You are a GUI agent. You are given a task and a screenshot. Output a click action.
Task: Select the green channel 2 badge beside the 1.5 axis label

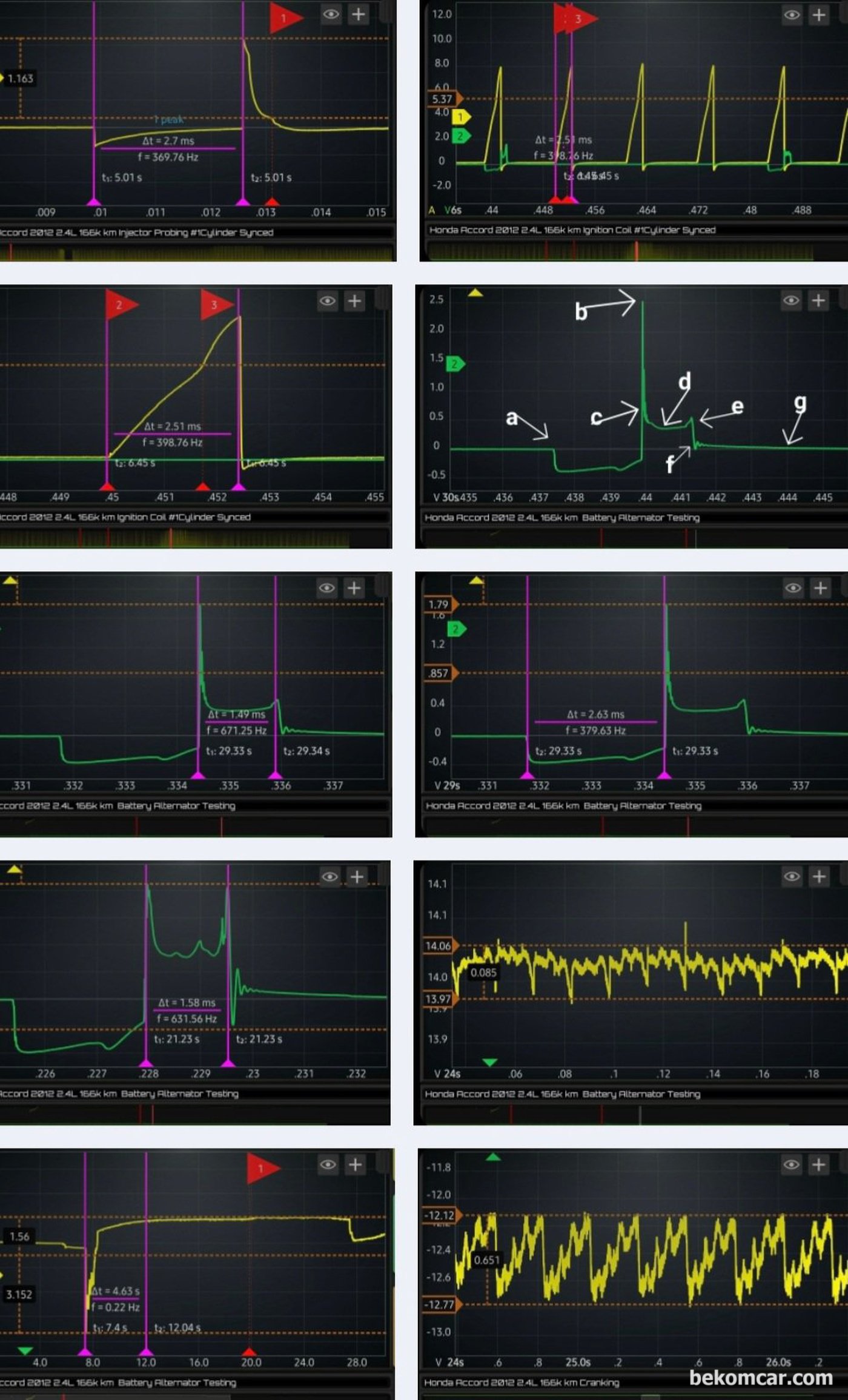point(455,364)
